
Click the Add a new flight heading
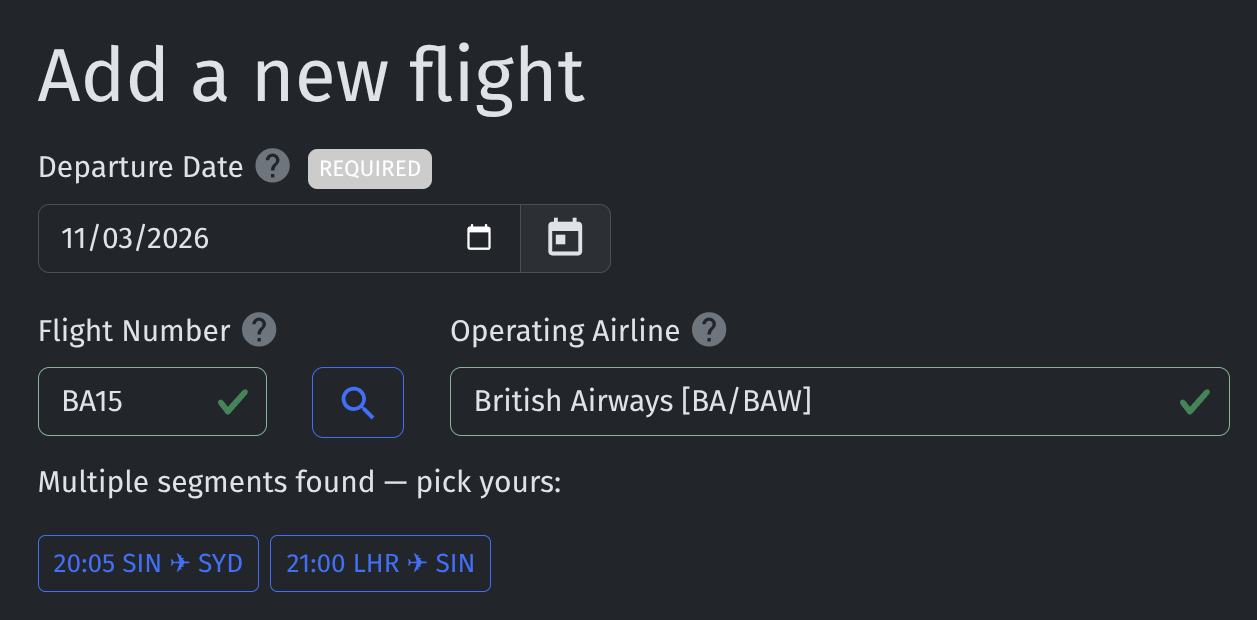point(311,76)
